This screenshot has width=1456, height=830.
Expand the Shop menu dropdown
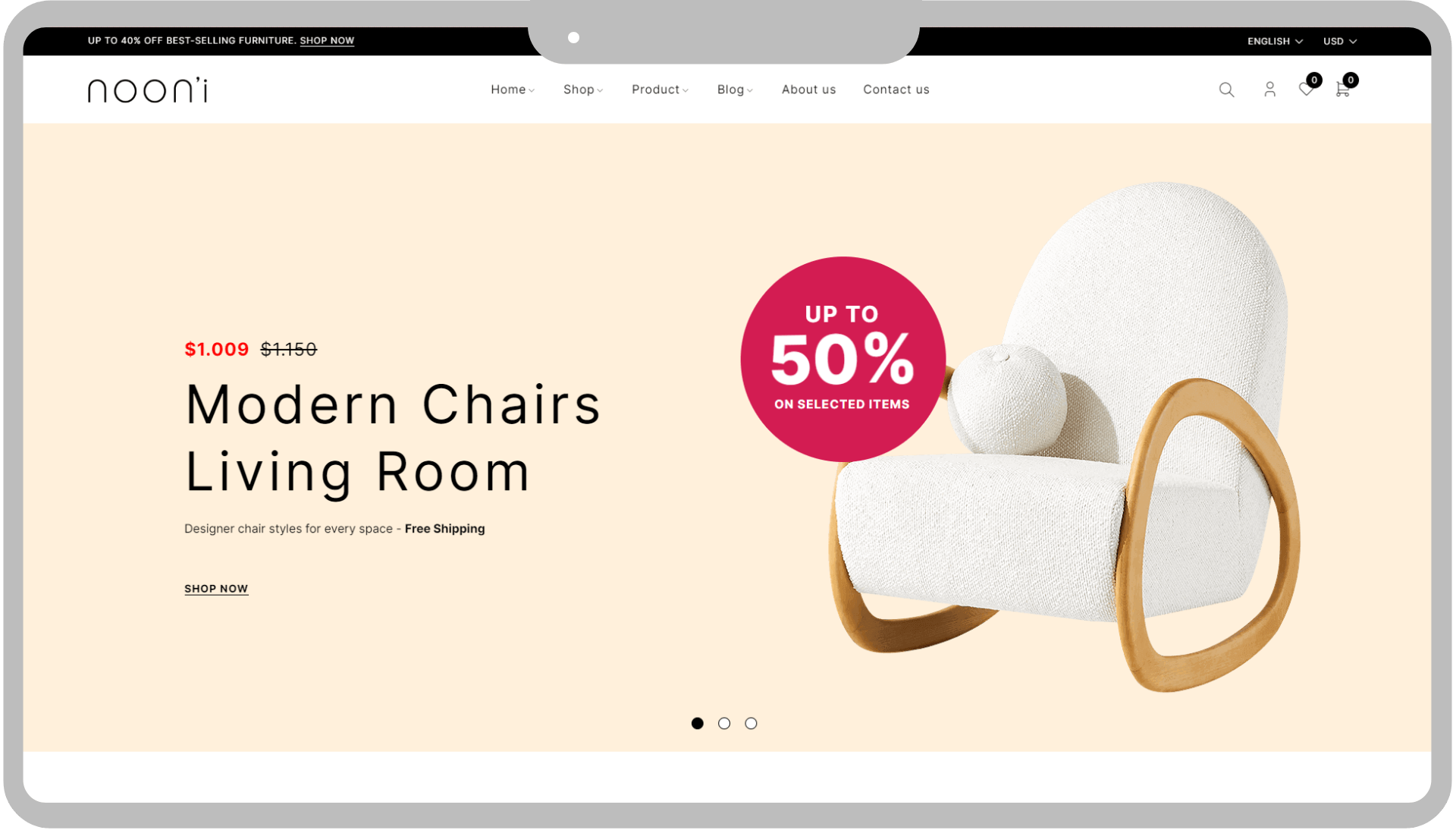[x=583, y=90]
